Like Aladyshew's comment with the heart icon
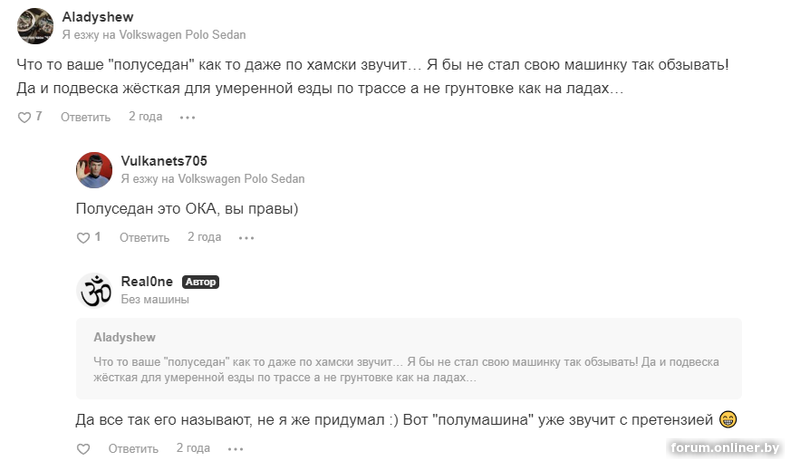 tap(25, 117)
